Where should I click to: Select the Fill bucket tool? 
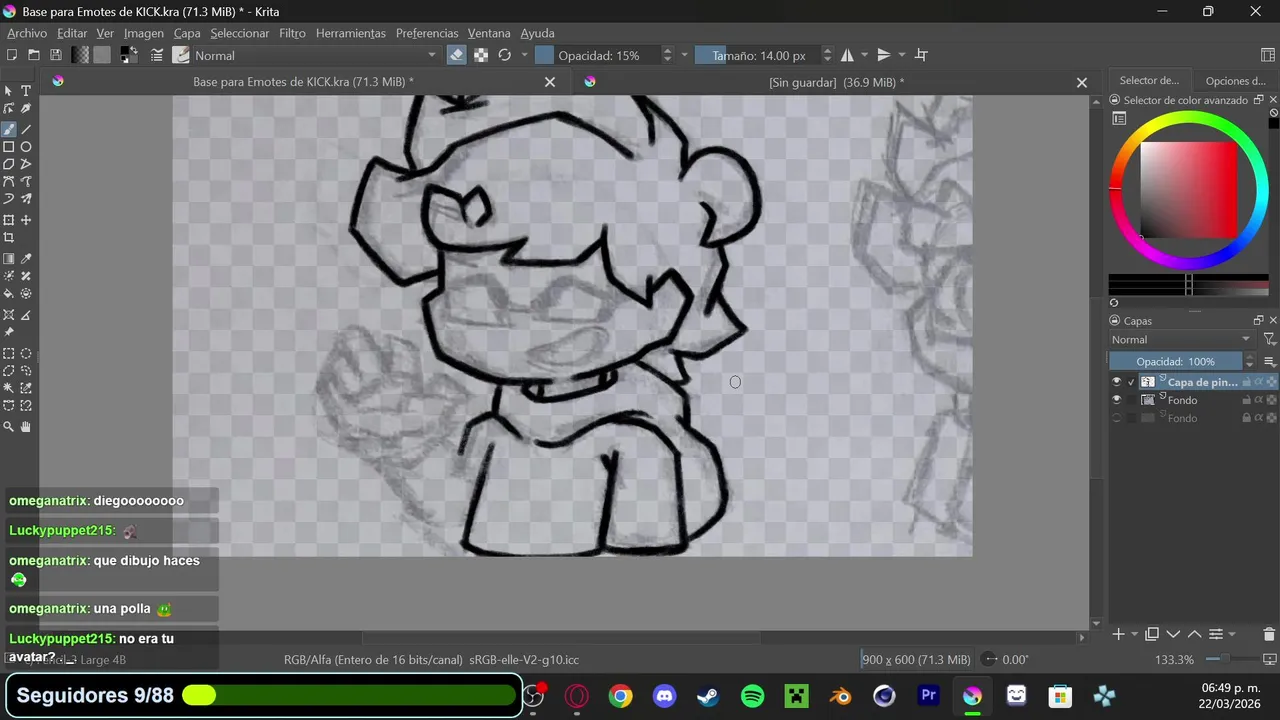pos(9,294)
